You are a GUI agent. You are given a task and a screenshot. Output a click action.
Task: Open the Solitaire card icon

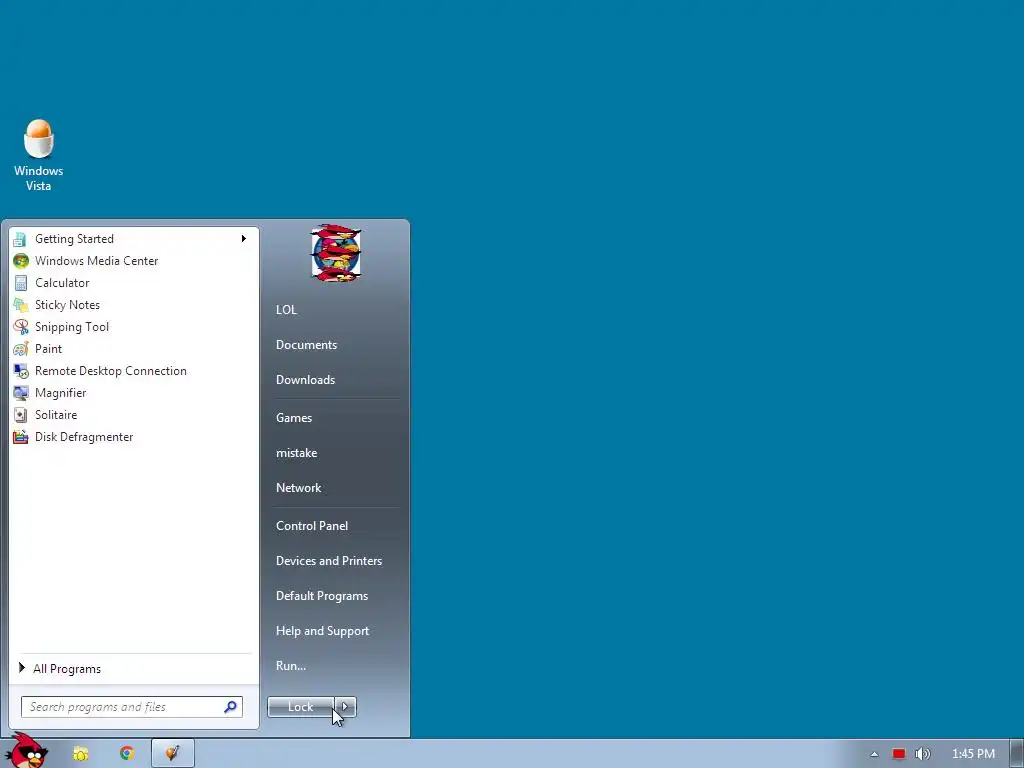[x=20, y=415]
